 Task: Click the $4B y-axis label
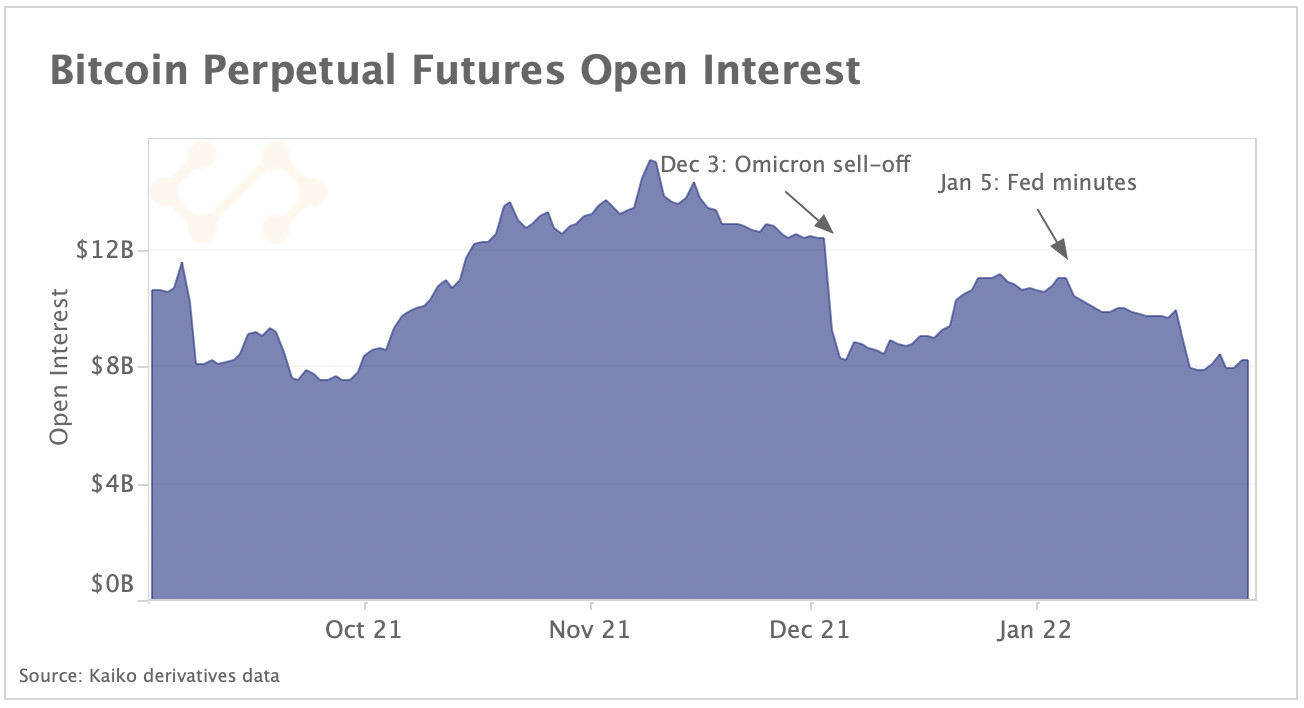coord(111,484)
